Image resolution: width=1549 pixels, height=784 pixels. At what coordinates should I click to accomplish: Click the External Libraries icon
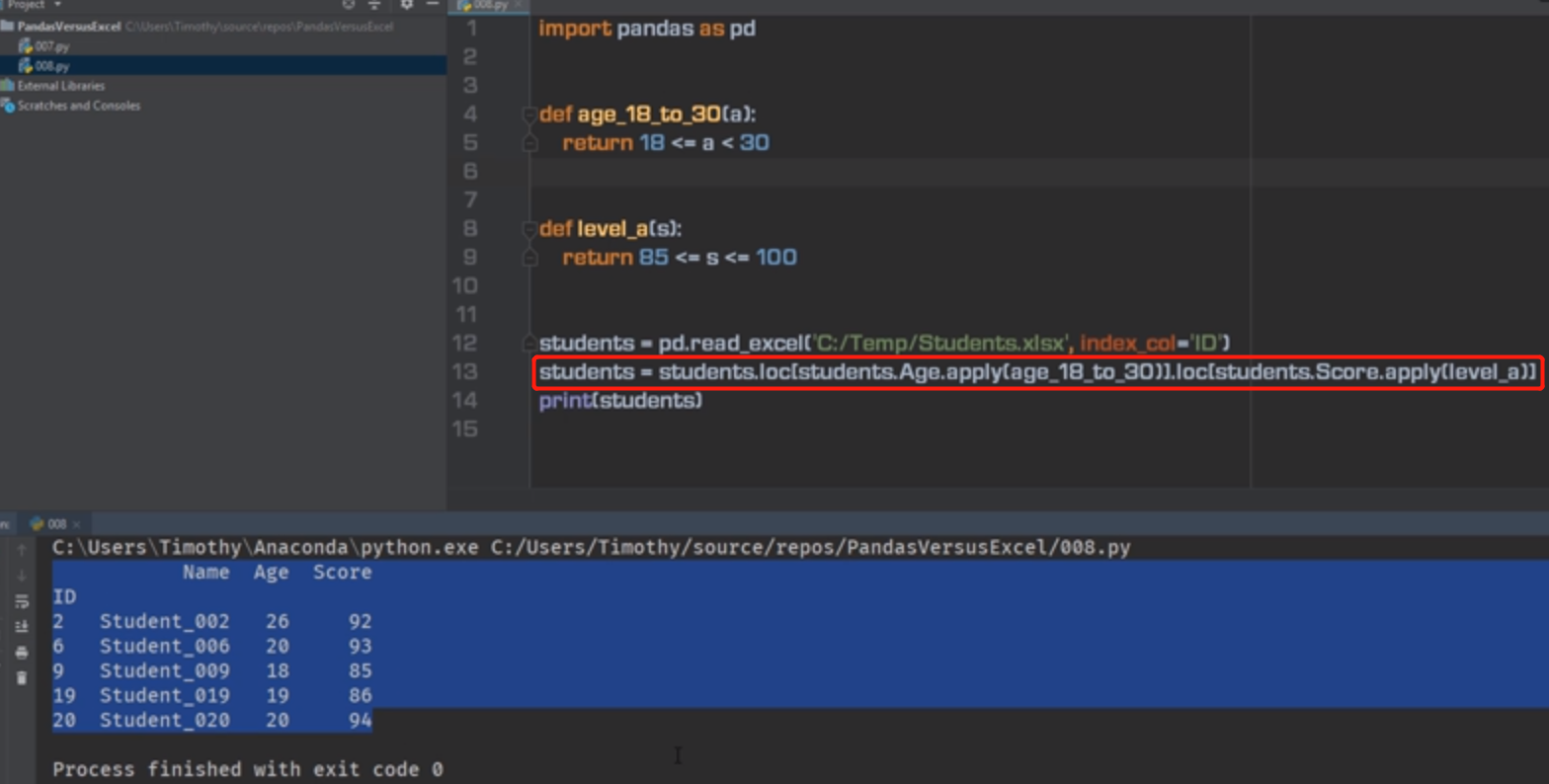click(8, 86)
